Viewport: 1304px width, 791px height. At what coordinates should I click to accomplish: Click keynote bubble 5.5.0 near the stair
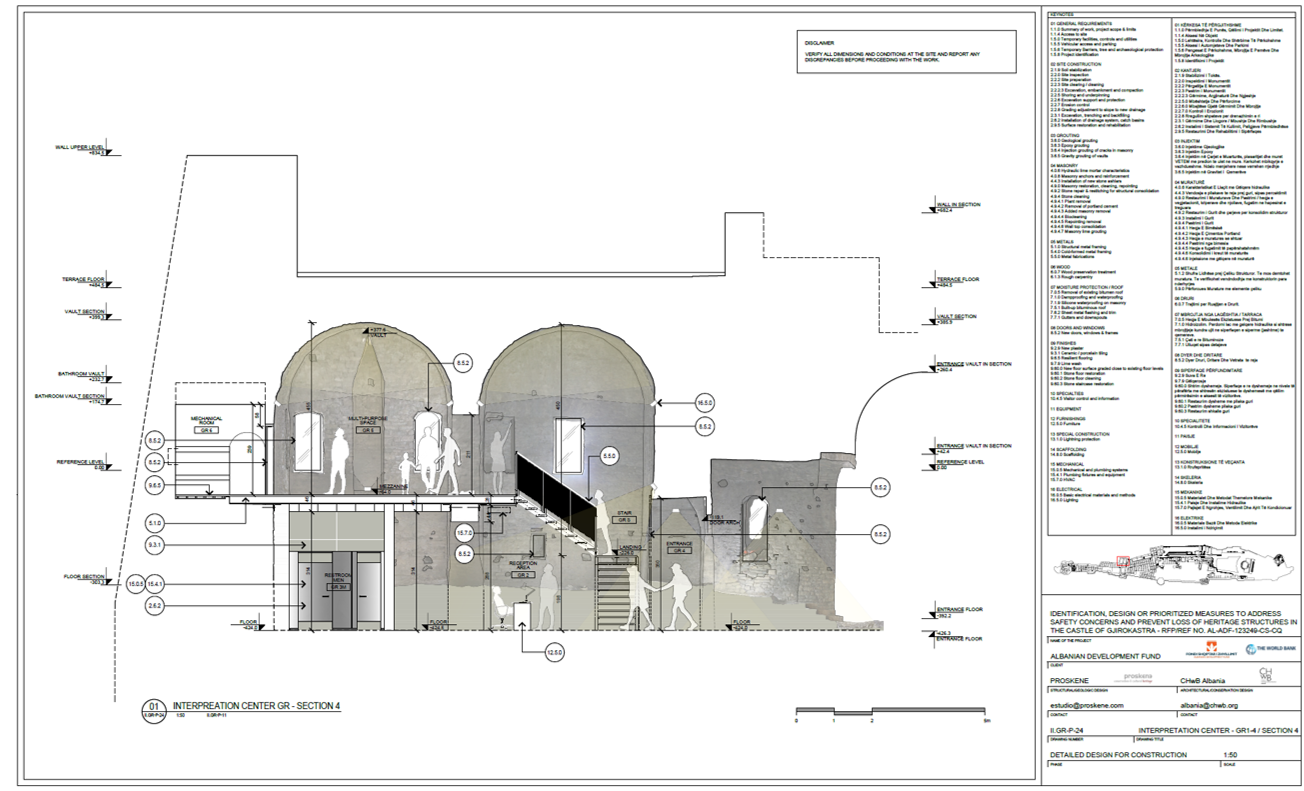[609, 456]
